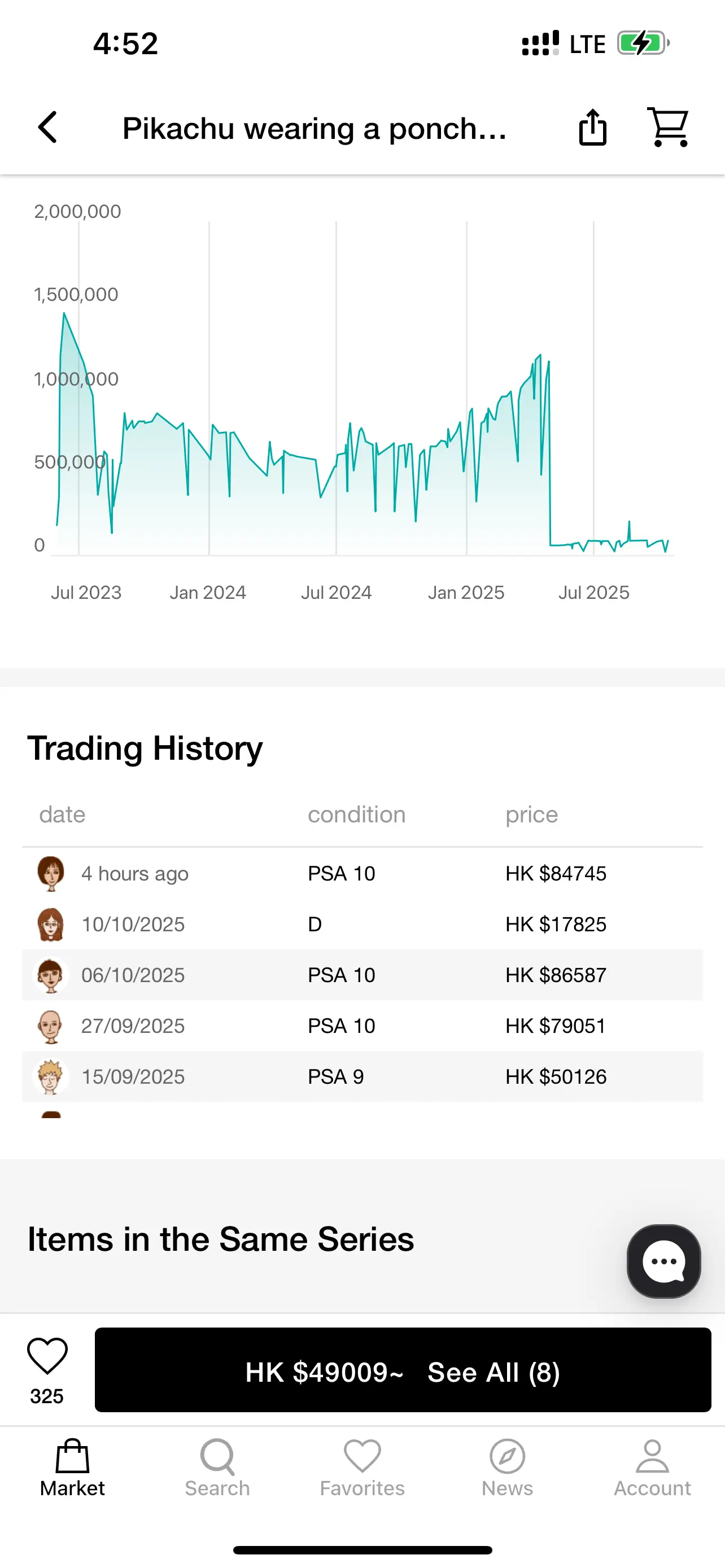
Task: Open the share sheet icon
Action: 592,127
